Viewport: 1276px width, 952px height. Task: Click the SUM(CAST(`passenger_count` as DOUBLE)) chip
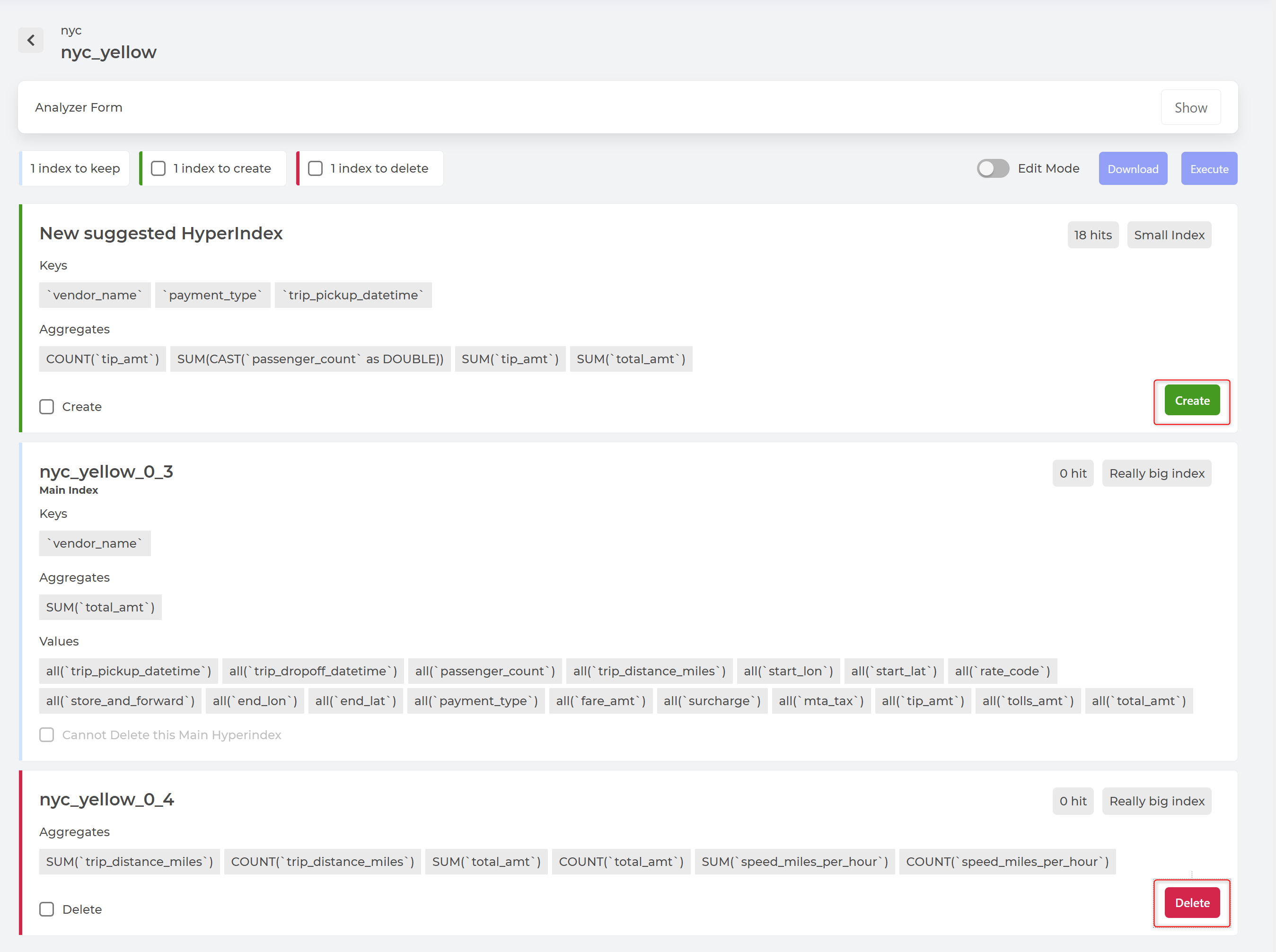(310, 359)
